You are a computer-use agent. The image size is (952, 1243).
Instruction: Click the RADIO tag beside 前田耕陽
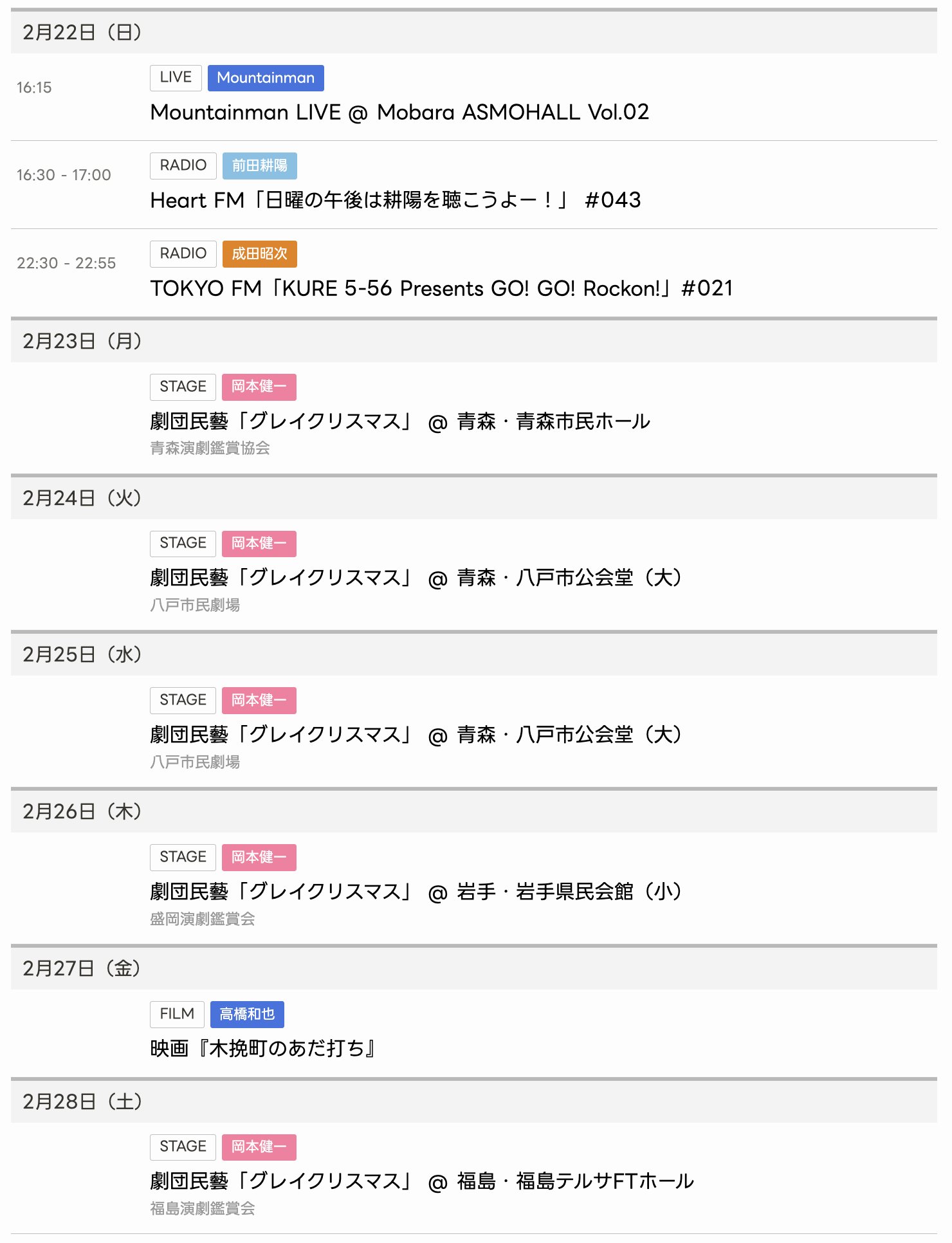(183, 165)
